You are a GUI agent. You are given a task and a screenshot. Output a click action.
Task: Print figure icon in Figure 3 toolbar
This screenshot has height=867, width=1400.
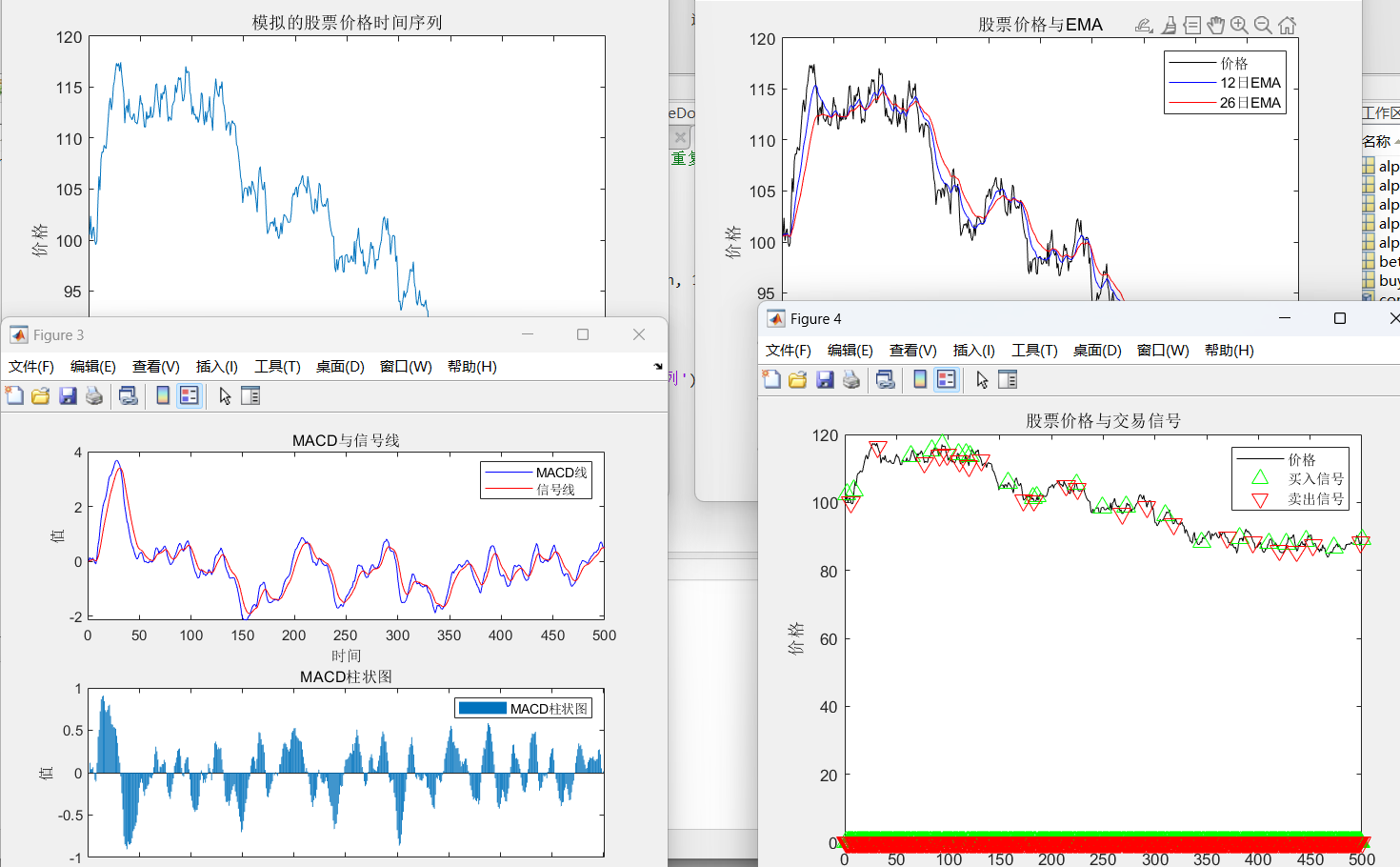[x=93, y=395]
